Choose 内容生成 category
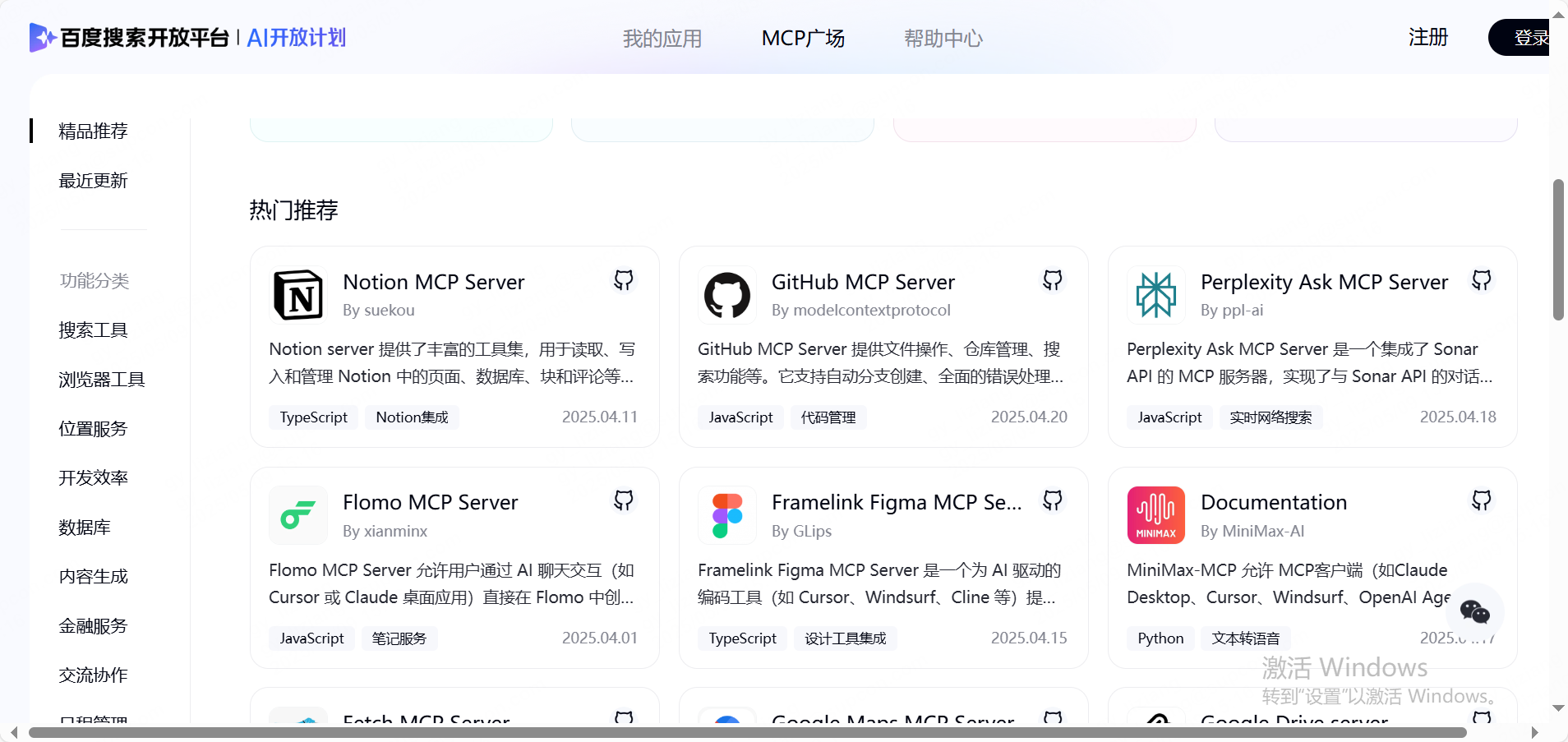 [x=93, y=577]
